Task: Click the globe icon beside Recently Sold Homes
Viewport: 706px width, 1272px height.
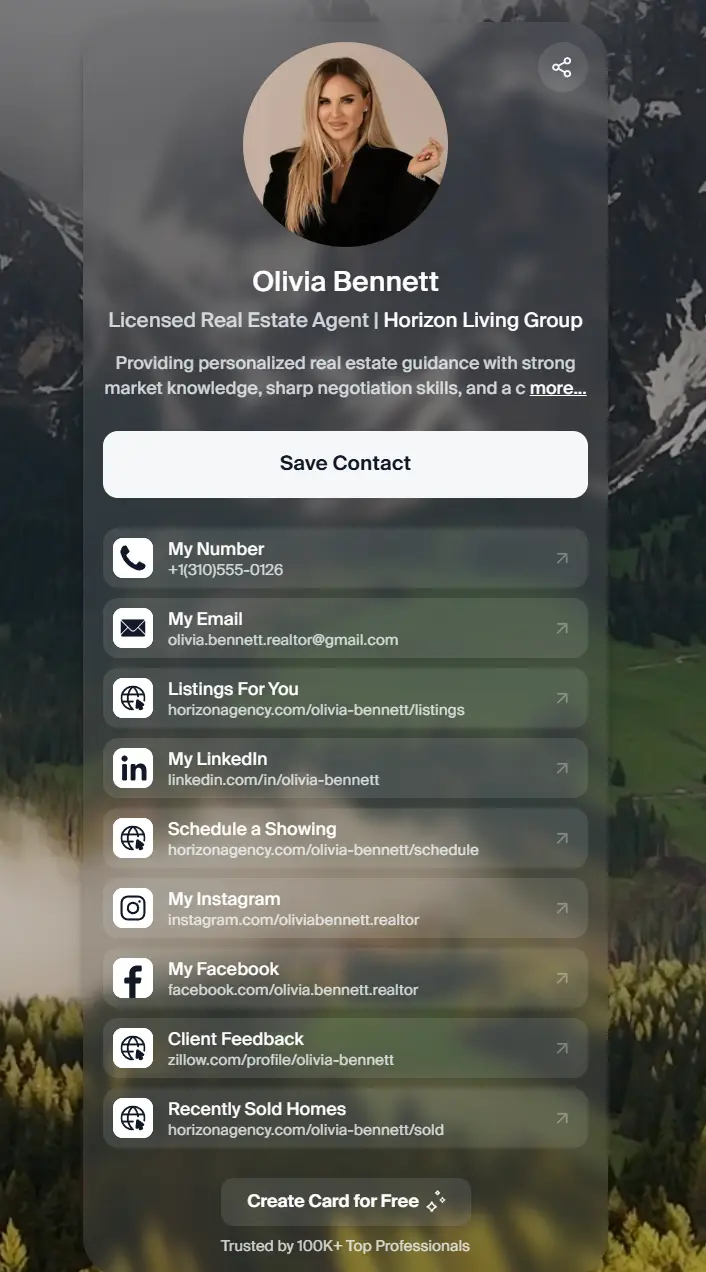Action: coord(133,1118)
